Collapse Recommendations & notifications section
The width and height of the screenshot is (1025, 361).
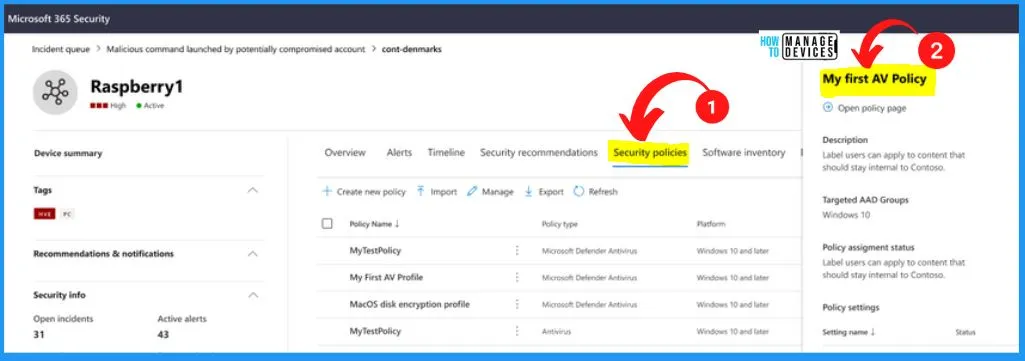tap(253, 254)
